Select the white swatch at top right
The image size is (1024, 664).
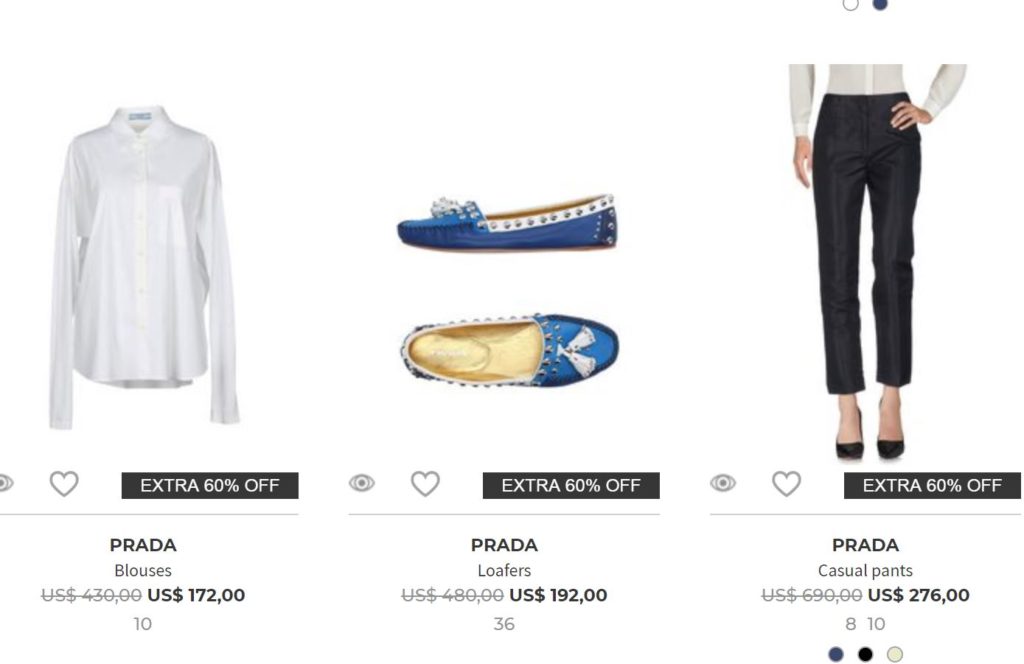click(x=851, y=4)
